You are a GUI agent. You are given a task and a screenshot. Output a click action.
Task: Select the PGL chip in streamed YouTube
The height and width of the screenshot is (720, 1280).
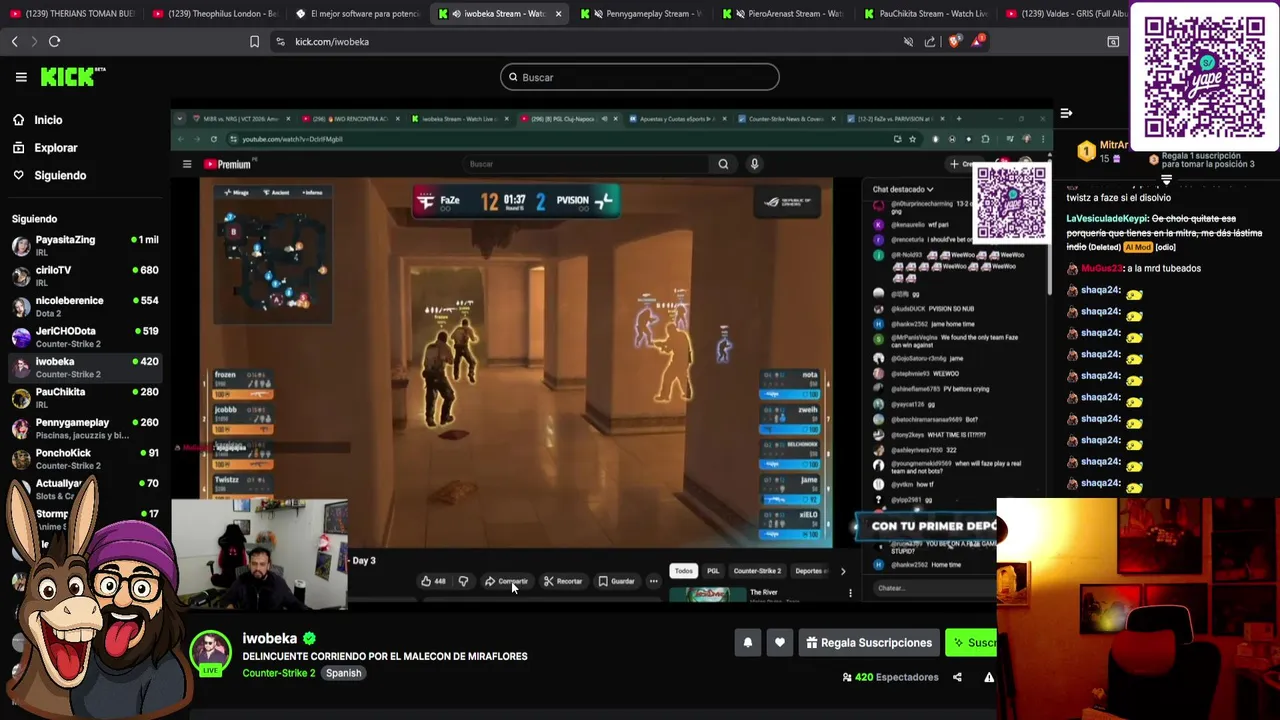tap(713, 571)
